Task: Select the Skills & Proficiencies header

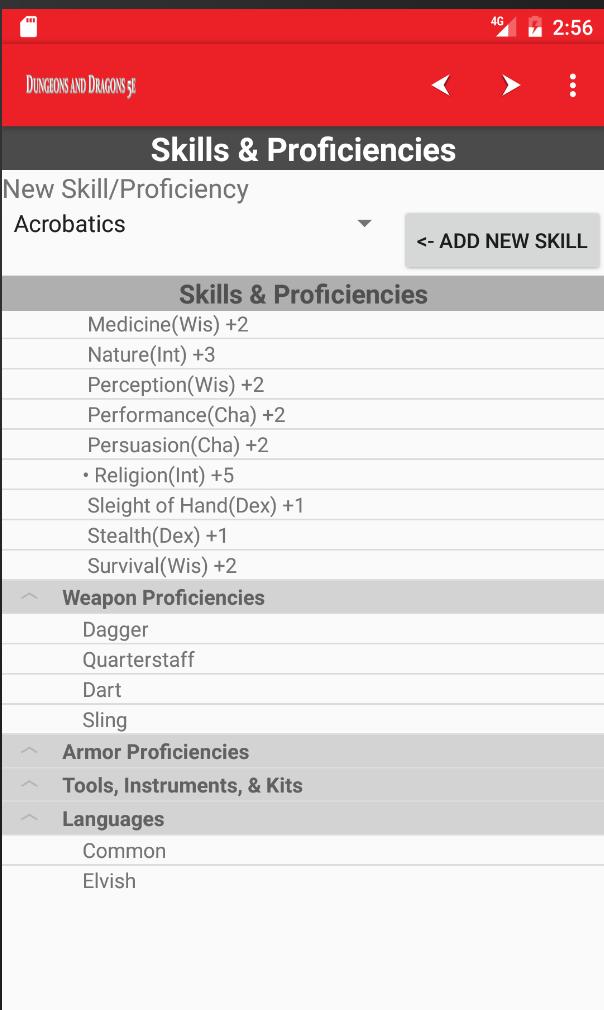Action: point(302,293)
